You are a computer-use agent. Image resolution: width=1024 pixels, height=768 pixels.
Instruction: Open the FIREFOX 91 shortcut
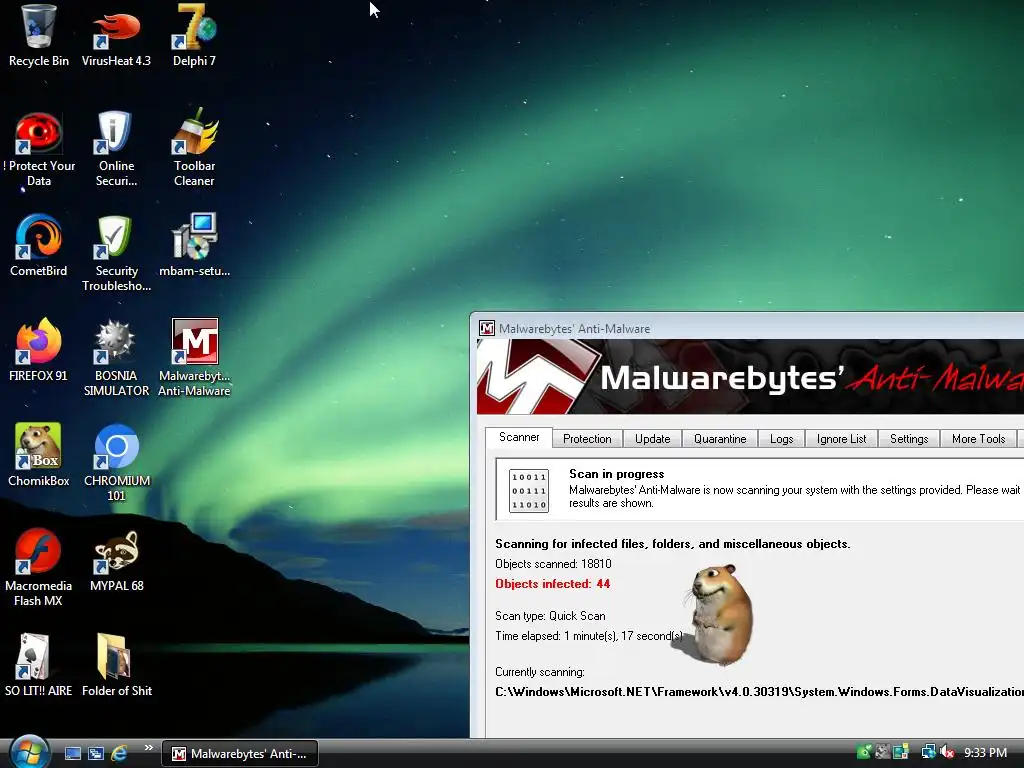click(x=39, y=349)
